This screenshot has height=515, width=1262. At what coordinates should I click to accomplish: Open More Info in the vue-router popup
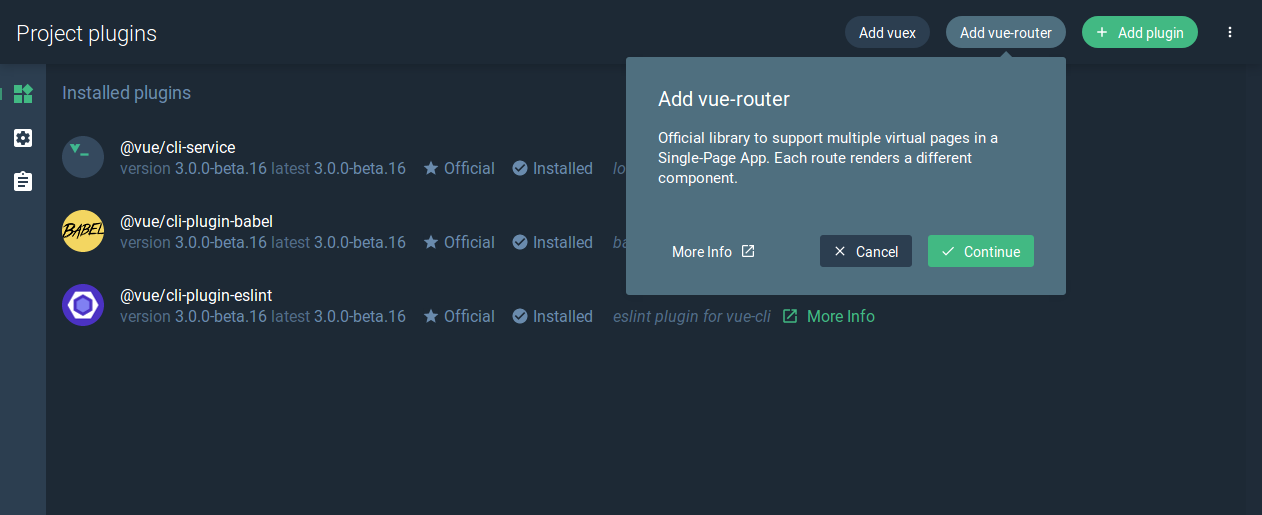(713, 252)
